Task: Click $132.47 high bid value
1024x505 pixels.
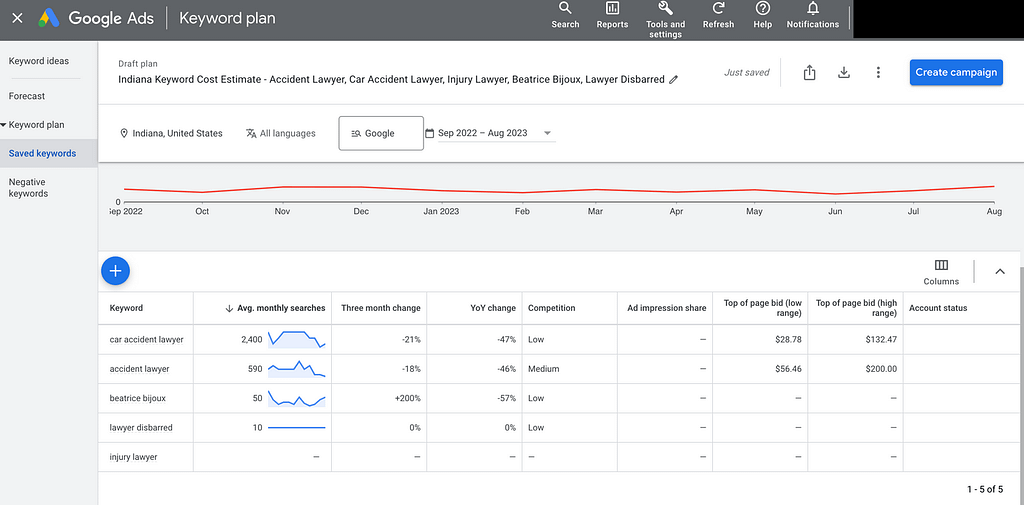Action: [881, 340]
